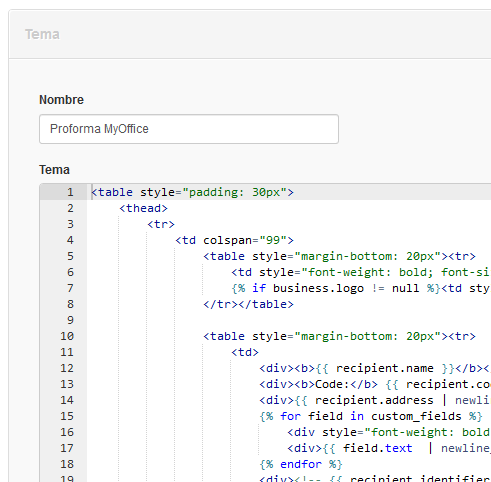Click the for field in custom_fields line

[371, 416]
